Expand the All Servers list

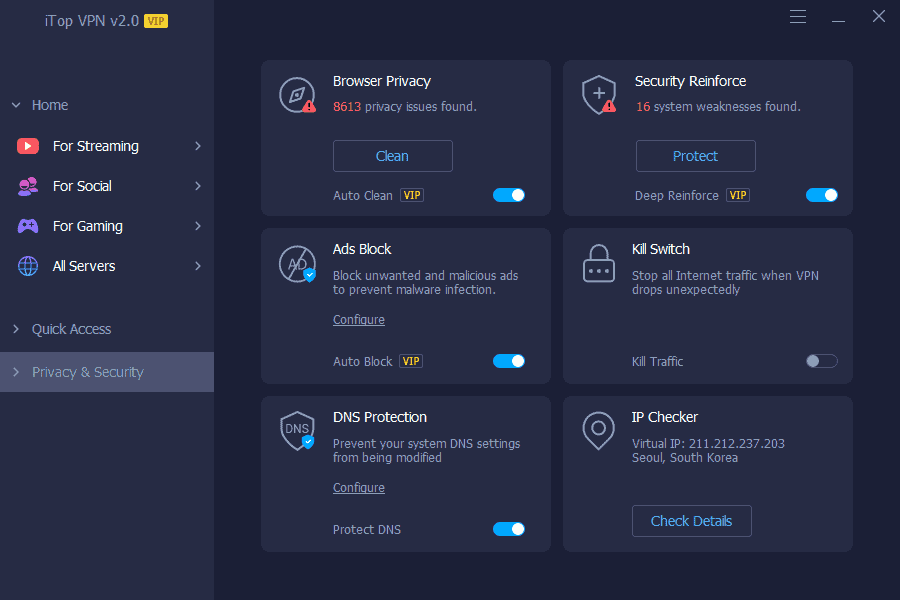[x=108, y=265]
